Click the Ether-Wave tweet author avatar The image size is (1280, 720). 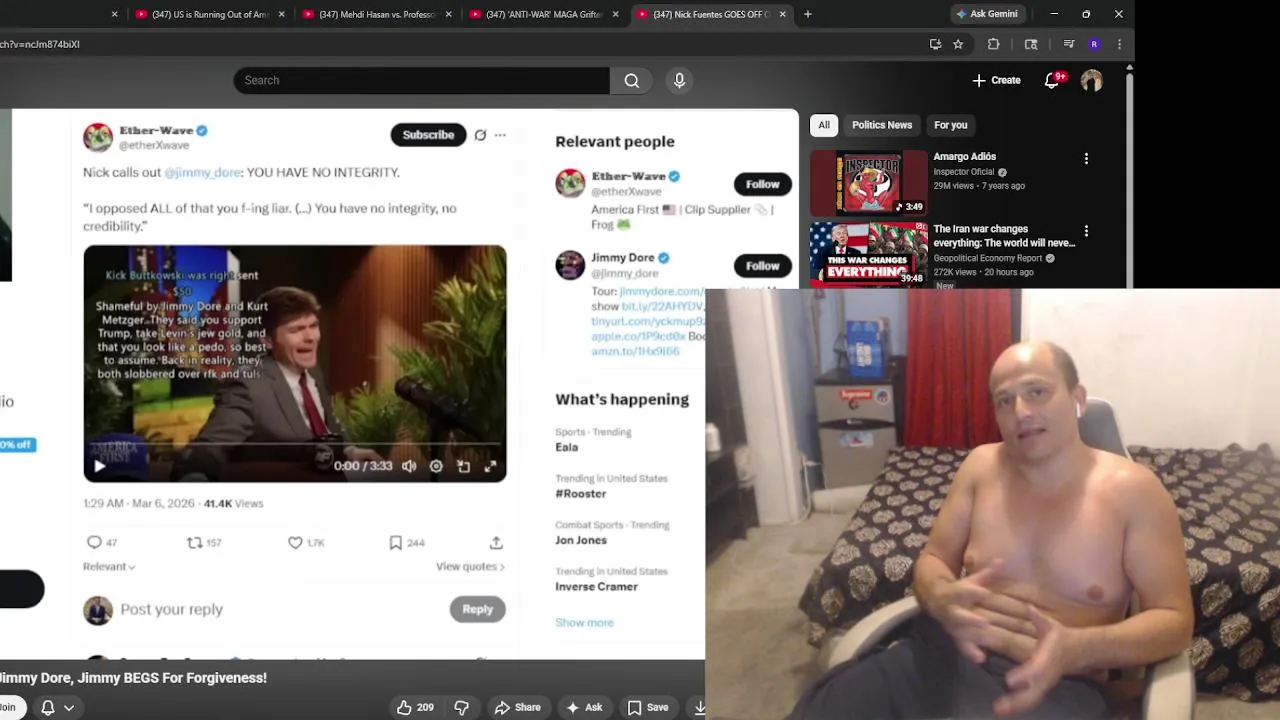[98, 137]
